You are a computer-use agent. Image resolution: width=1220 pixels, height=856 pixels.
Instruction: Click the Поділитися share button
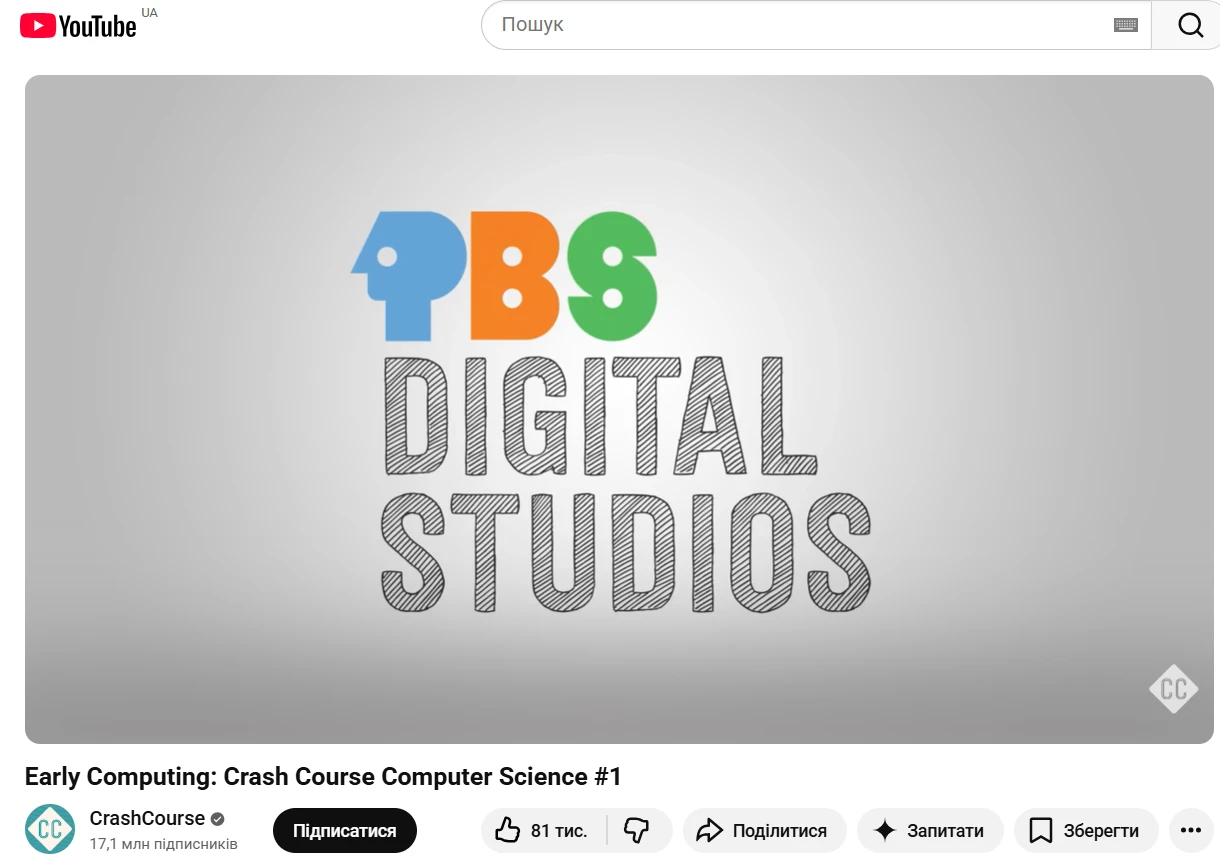765,831
